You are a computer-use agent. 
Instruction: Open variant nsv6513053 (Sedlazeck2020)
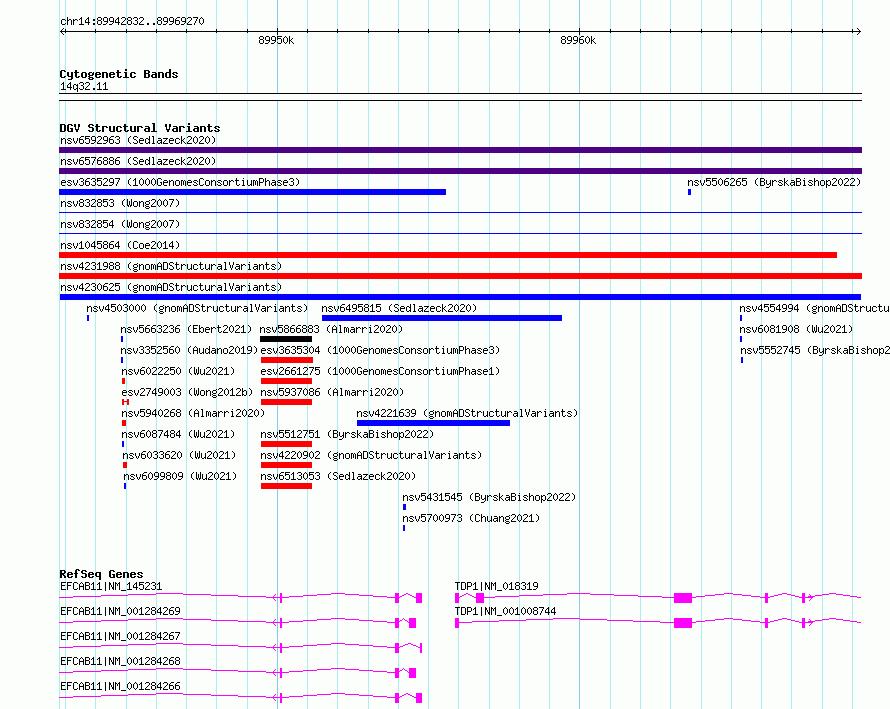coord(338,476)
